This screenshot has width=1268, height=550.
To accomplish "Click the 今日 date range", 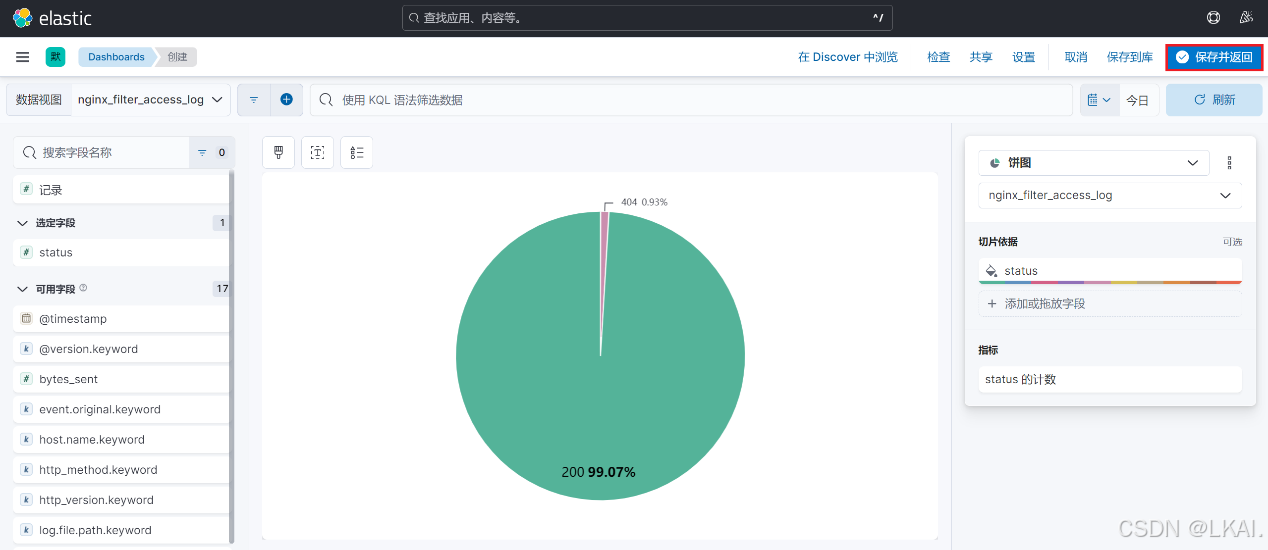I will pyautogui.click(x=1138, y=100).
